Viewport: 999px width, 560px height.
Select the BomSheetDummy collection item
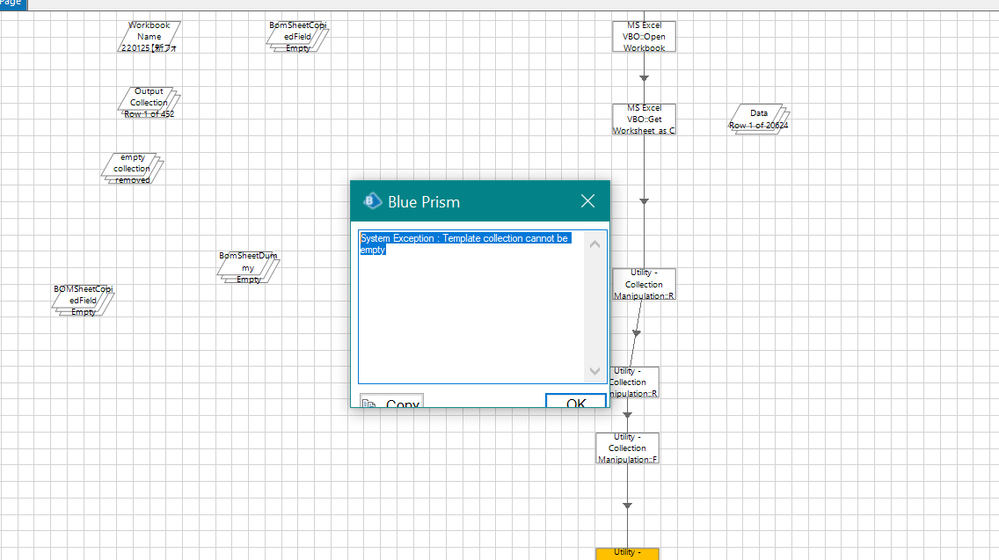(248, 267)
